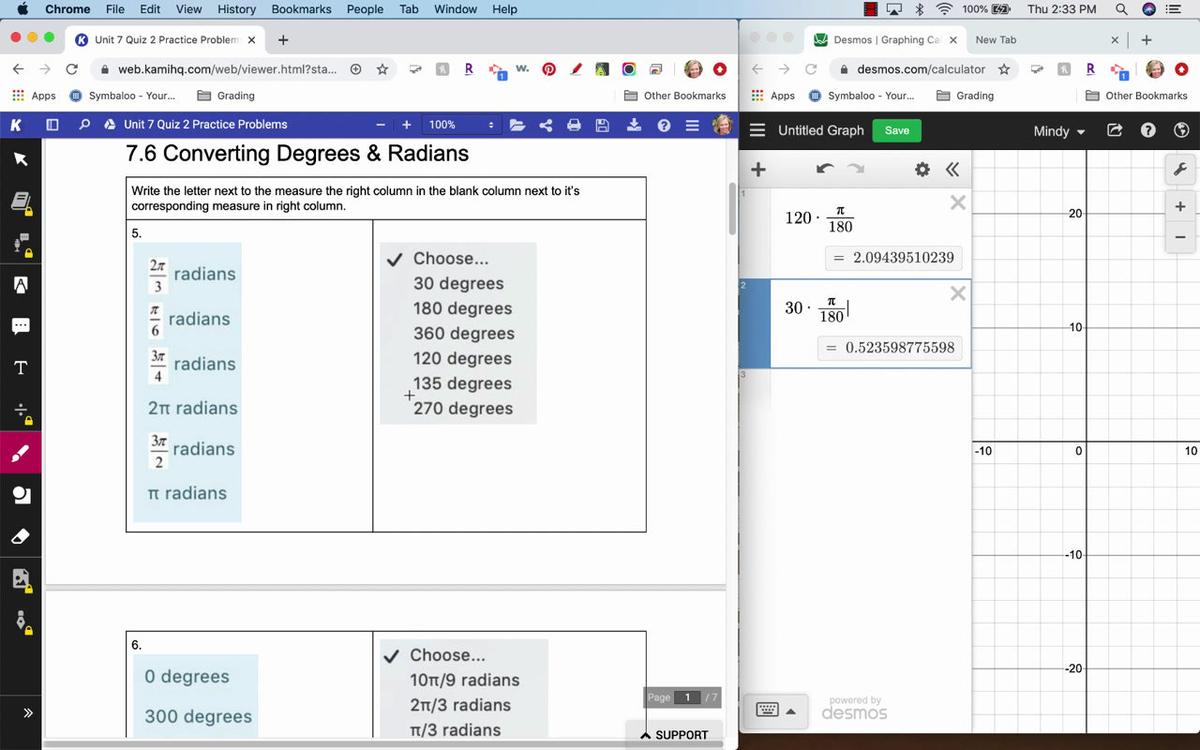Click the Desmos undo arrow
Image resolution: width=1200 pixels, height=750 pixels.
click(x=825, y=169)
